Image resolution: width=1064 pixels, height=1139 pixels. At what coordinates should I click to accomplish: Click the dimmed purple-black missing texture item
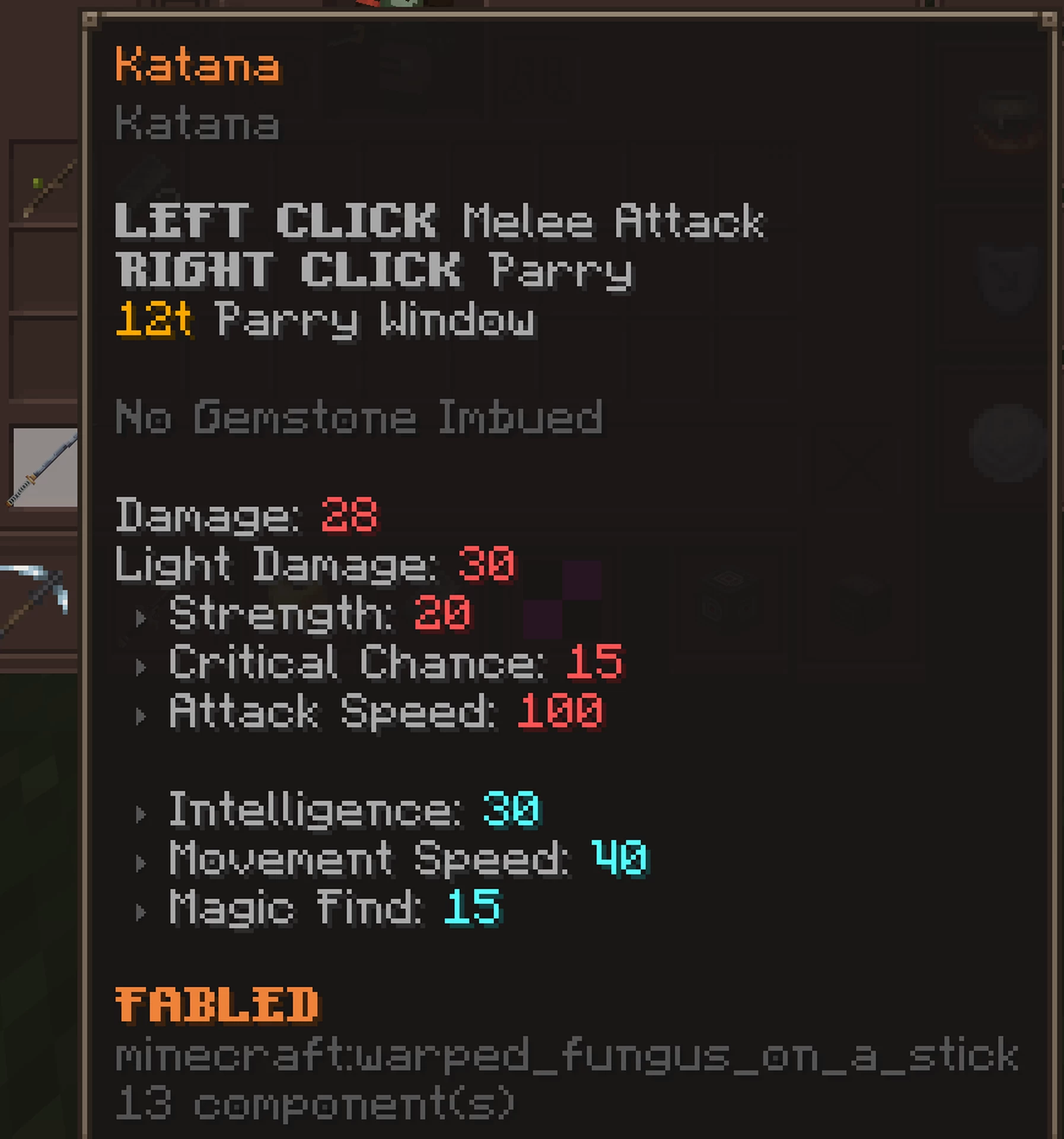click(x=562, y=599)
